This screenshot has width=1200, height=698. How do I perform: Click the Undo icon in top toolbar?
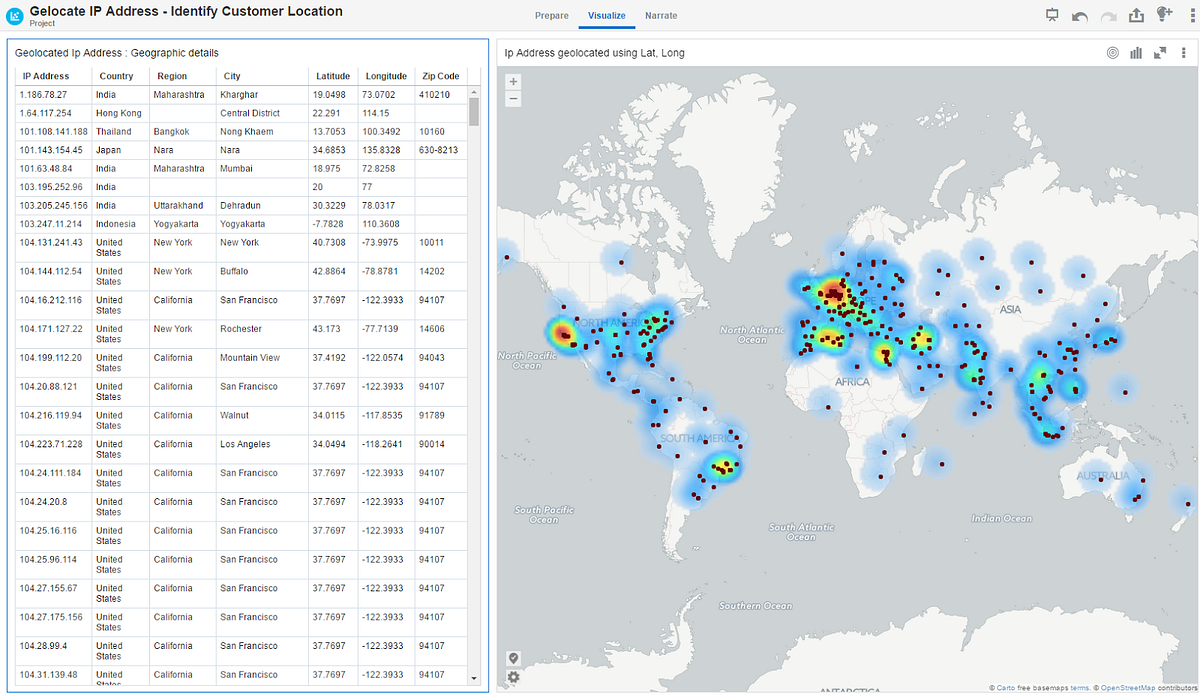click(x=1081, y=15)
